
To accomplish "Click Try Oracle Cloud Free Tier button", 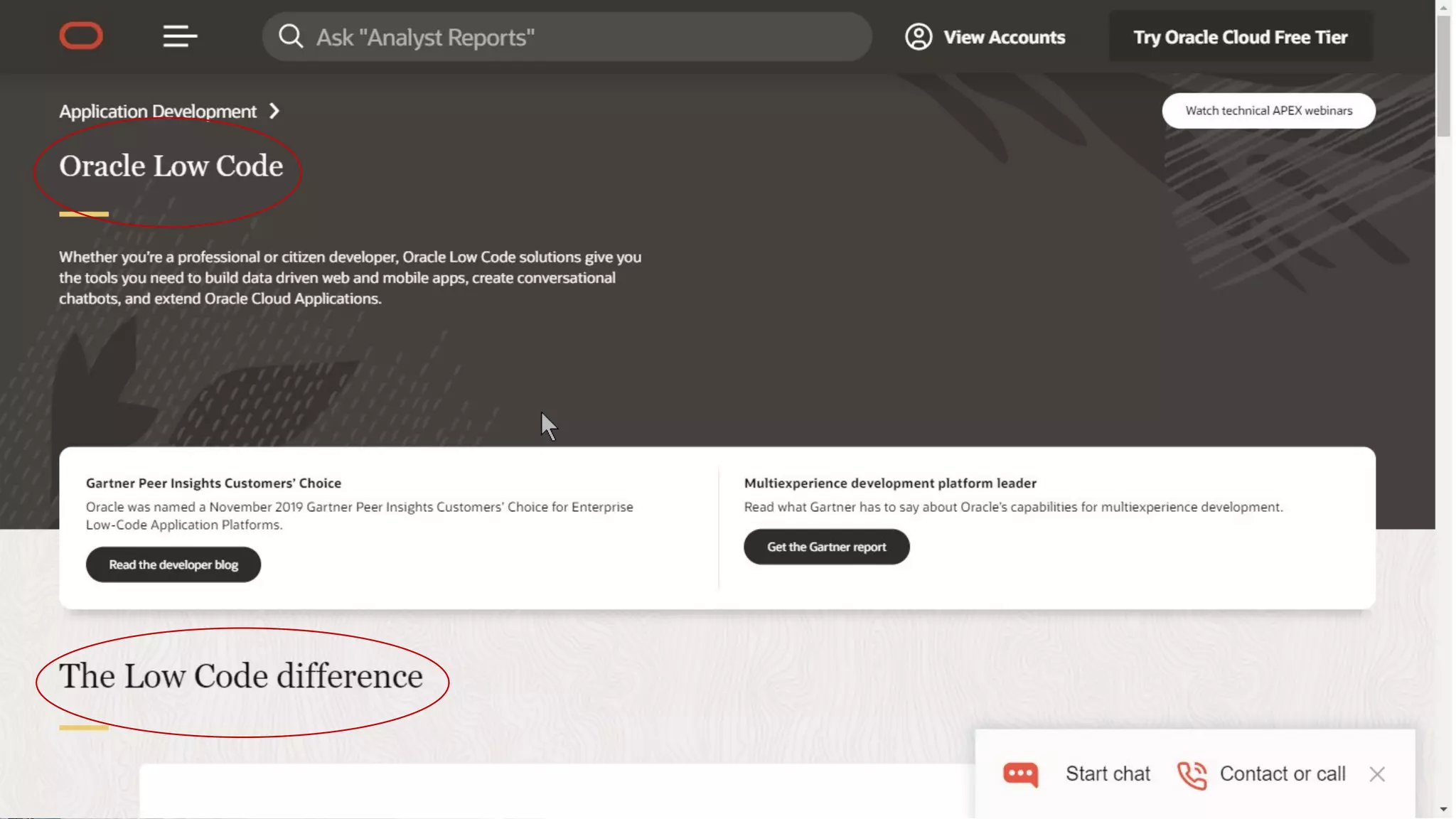I will (x=1240, y=37).
